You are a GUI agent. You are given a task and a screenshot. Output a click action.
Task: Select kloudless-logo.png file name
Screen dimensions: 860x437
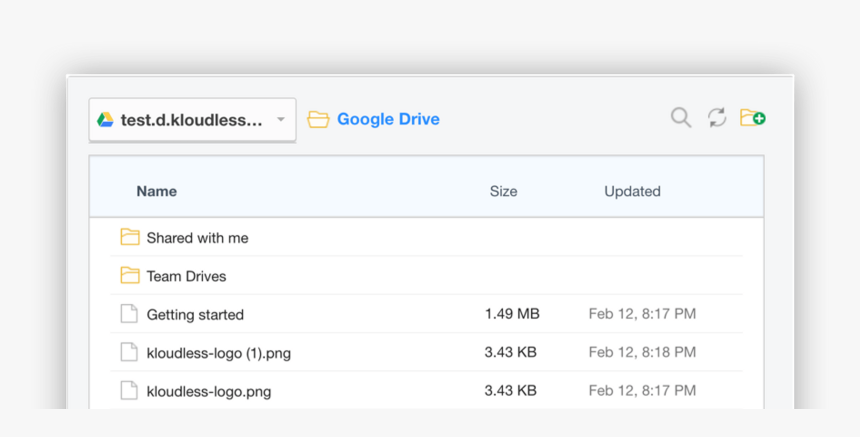(x=209, y=391)
